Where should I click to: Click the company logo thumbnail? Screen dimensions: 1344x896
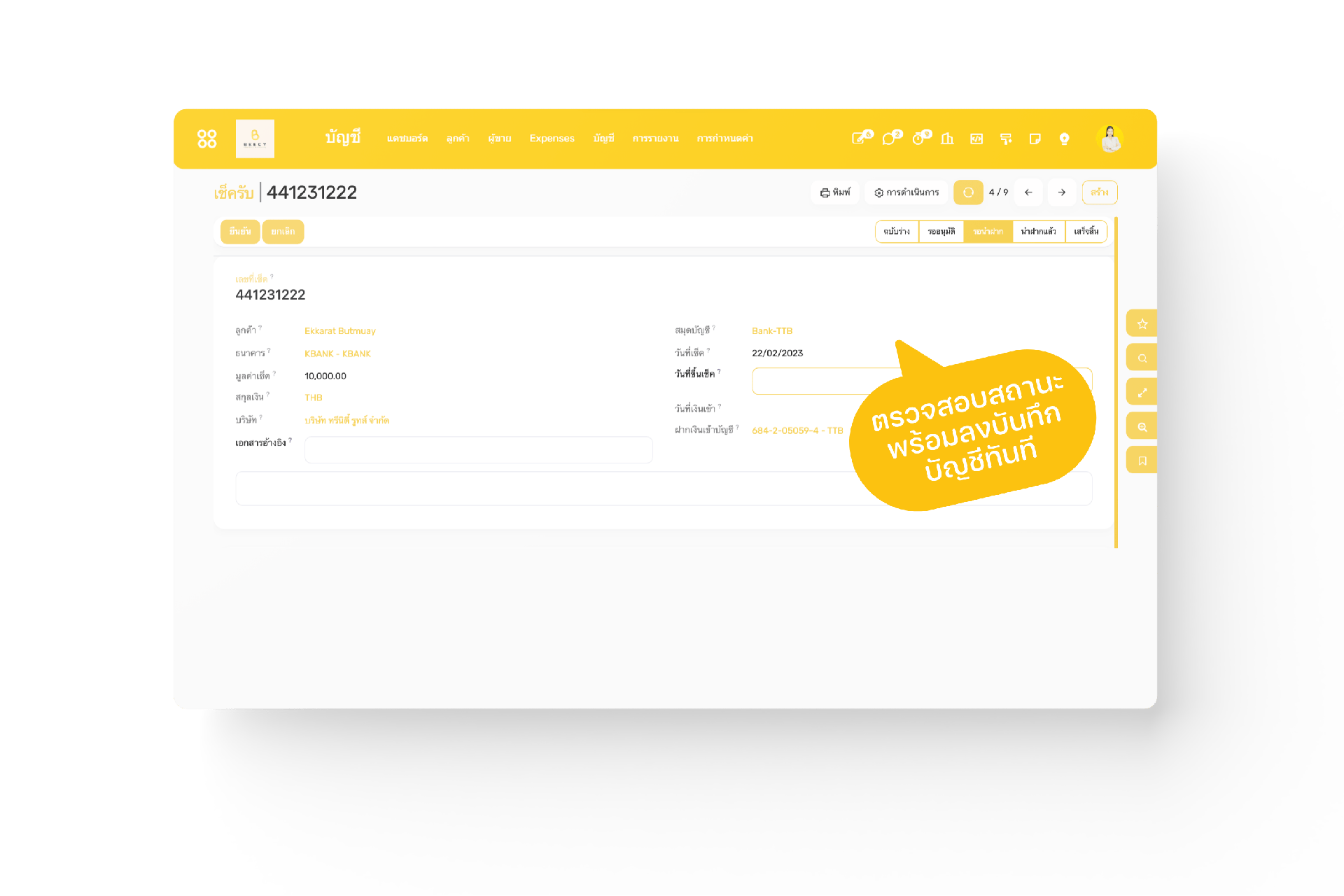(x=255, y=139)
